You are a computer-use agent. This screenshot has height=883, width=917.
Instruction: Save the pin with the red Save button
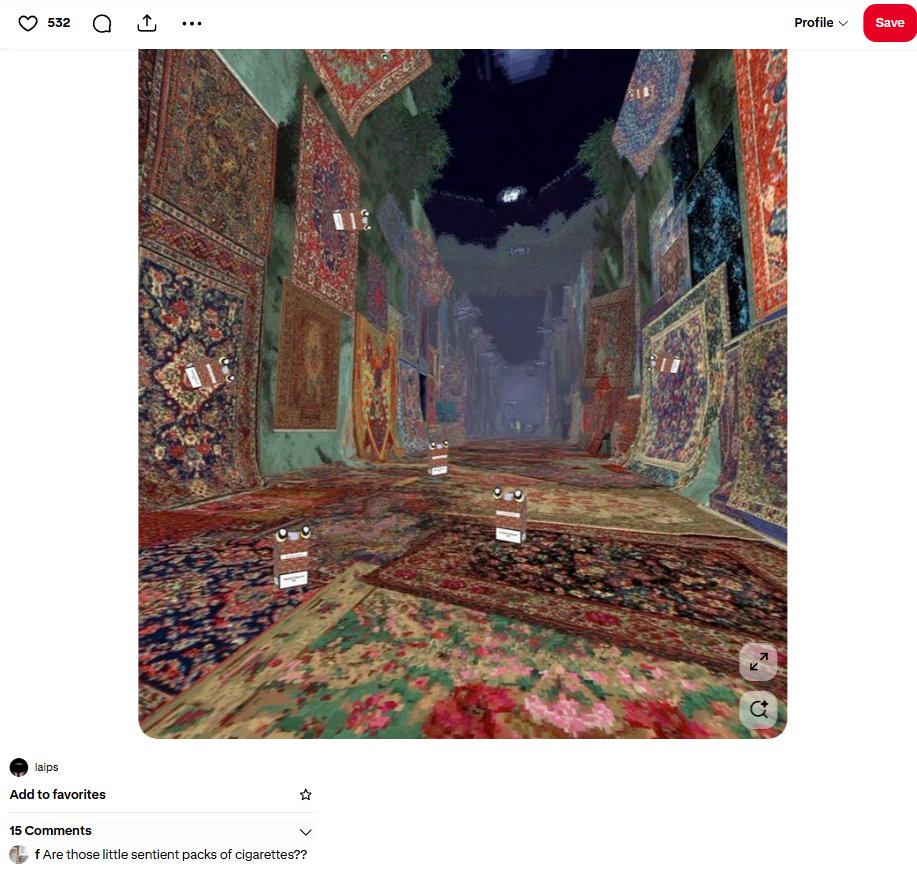click(890, 23)
